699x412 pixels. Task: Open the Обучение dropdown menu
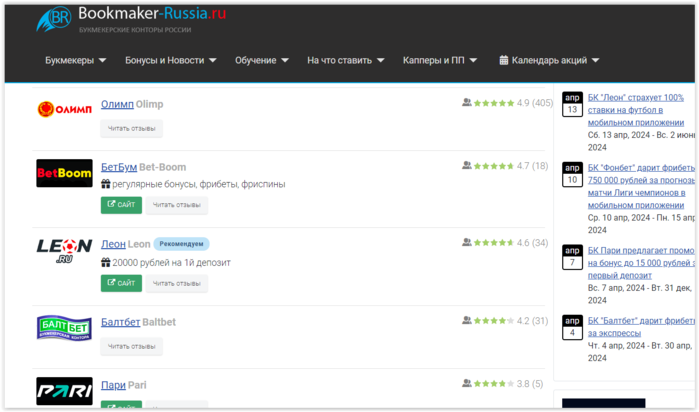click(x=262, y=60)
